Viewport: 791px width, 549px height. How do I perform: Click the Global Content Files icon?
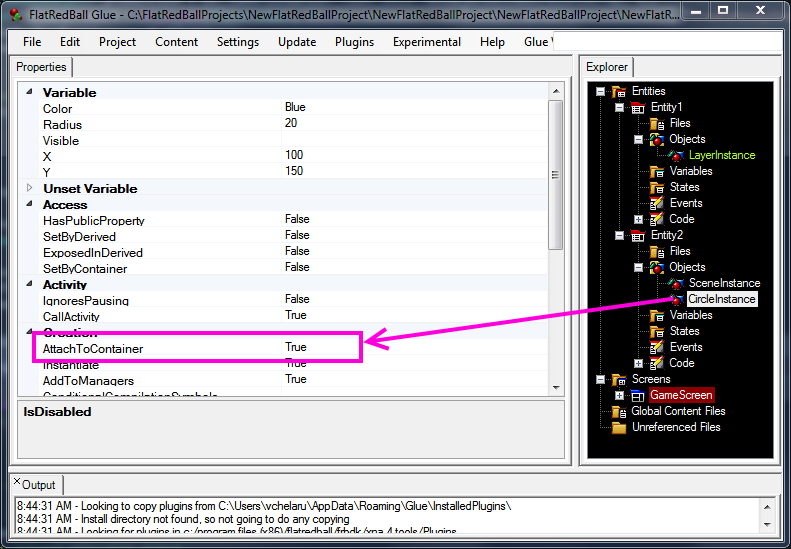pyautogui.click(x=619, y=411)
